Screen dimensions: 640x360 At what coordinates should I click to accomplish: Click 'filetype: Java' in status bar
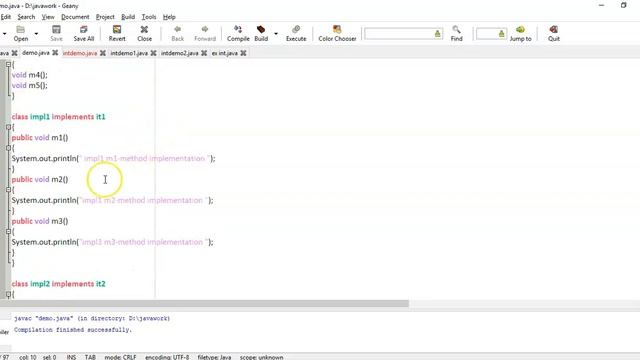pyautogui.click(x=214, y=357)
